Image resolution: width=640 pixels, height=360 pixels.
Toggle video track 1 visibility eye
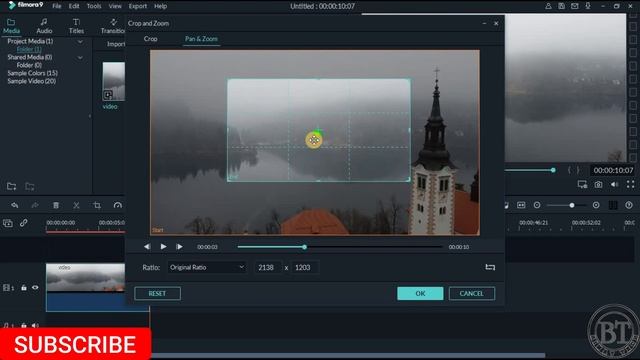(35, 288)
